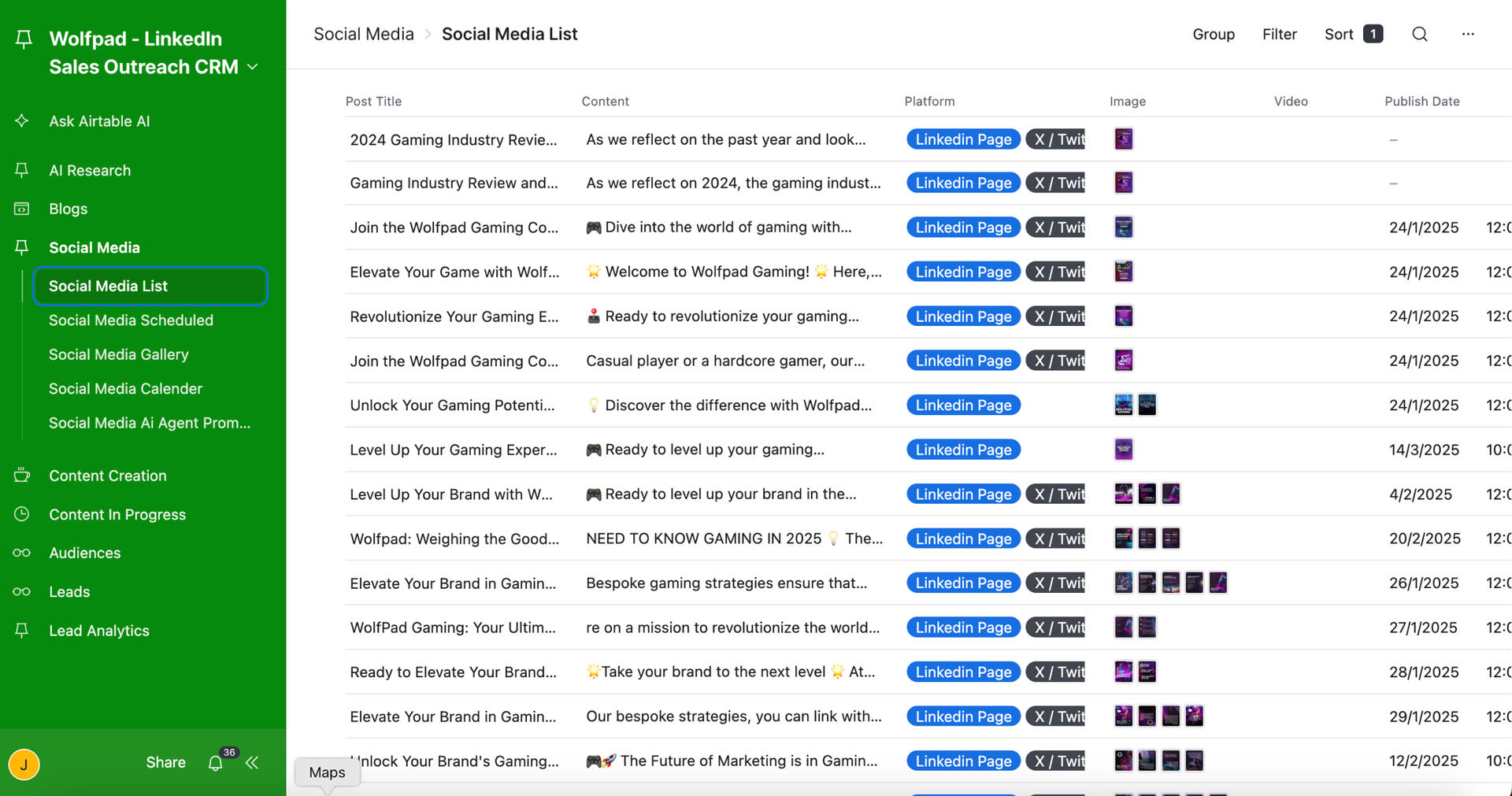Click Linkedin Page tag in first row

[962, 139]
